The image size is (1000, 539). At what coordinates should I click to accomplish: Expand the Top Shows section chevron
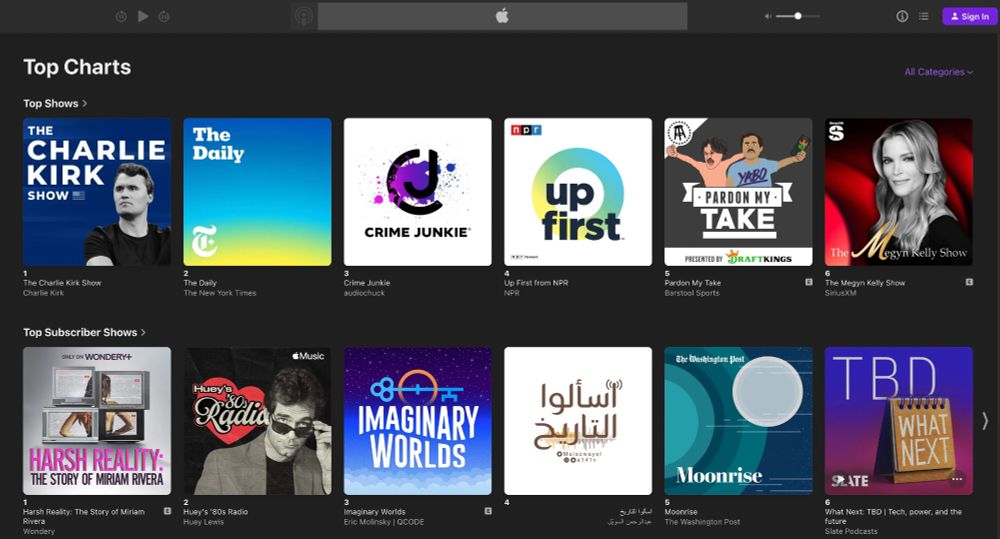click(x=85, y=103)
